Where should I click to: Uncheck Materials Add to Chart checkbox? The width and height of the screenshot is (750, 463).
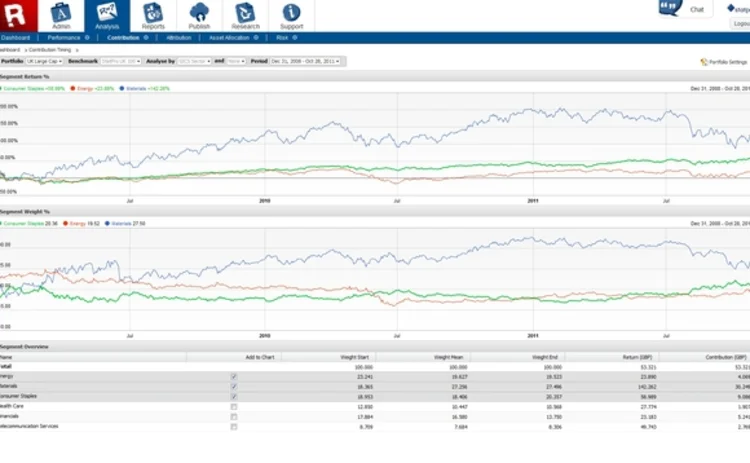click(234, 386)
